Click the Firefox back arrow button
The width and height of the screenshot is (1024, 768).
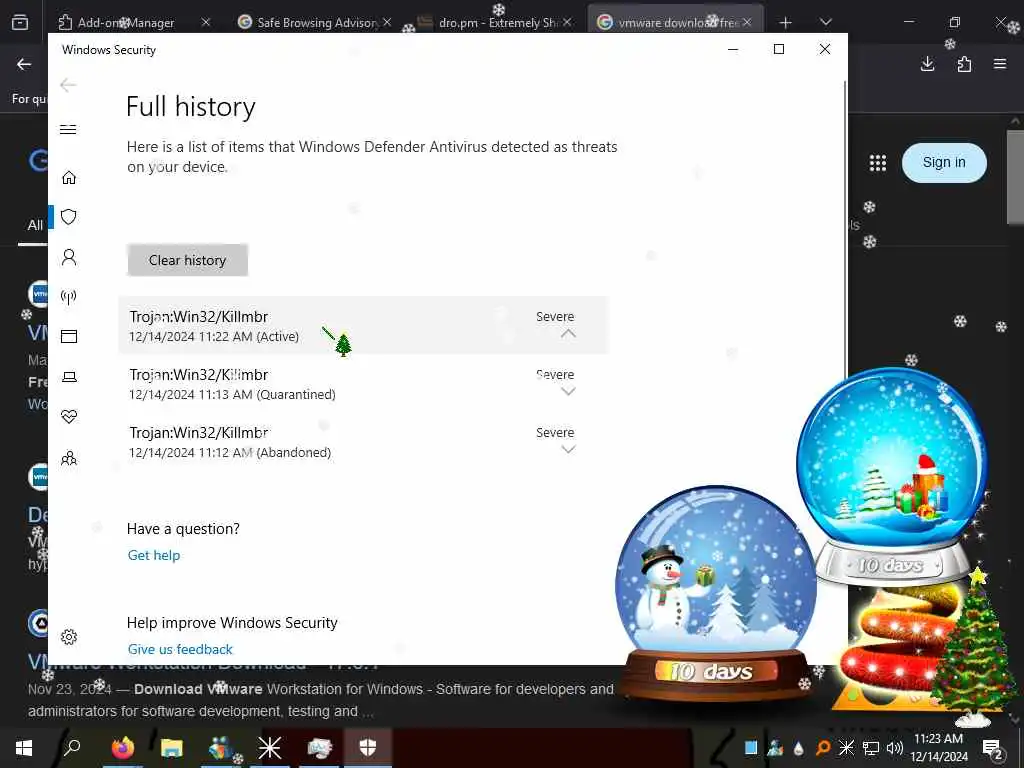tap(24, 64)
